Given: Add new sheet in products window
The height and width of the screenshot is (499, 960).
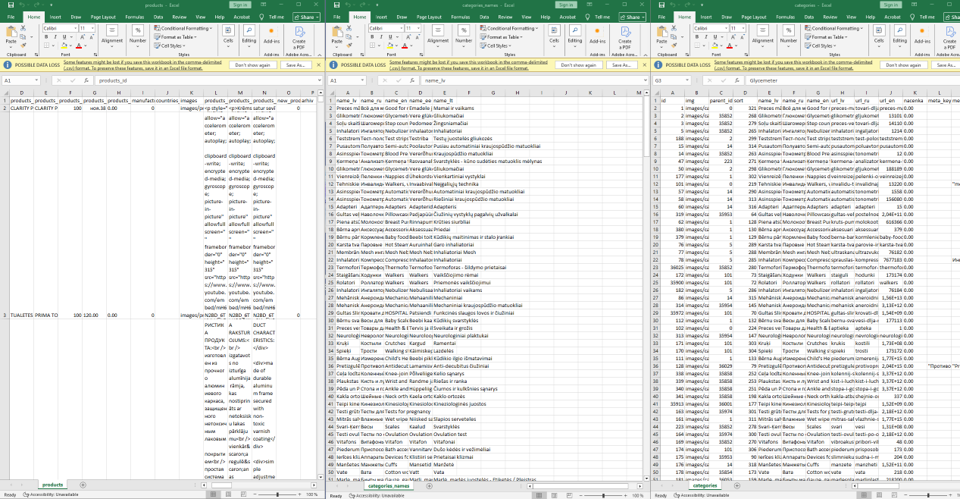Looking at the screenshot, I should [x=83, y=485].
